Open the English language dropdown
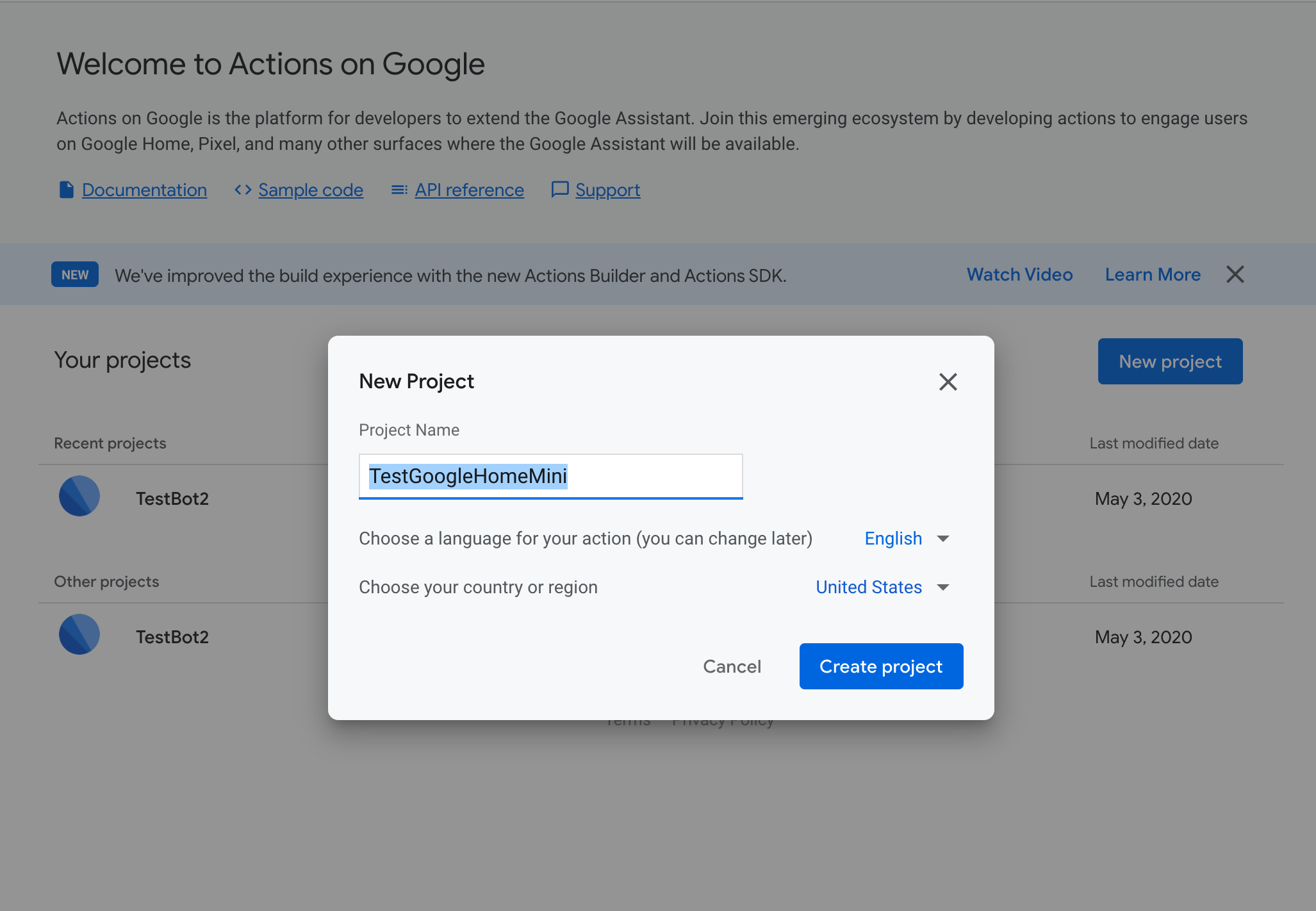1316x911 pixels. click(x=893, y=538)
